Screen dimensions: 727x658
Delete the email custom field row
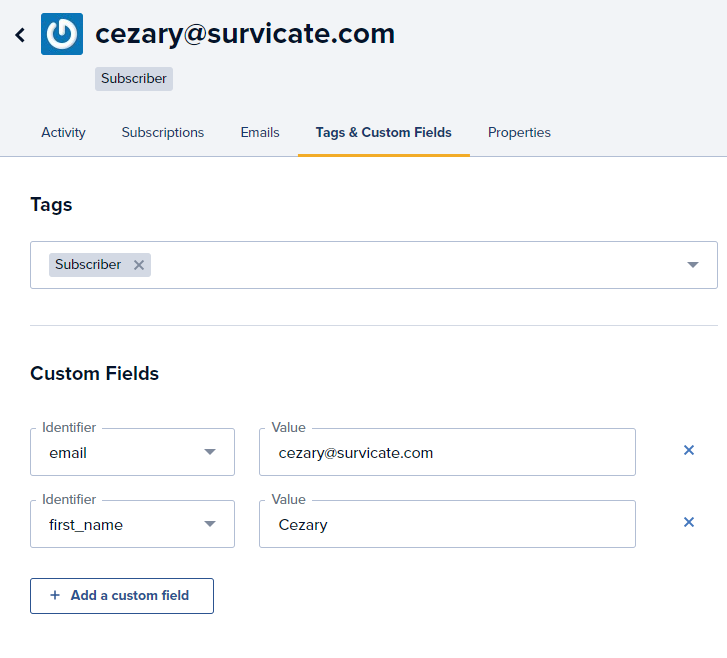689,450
